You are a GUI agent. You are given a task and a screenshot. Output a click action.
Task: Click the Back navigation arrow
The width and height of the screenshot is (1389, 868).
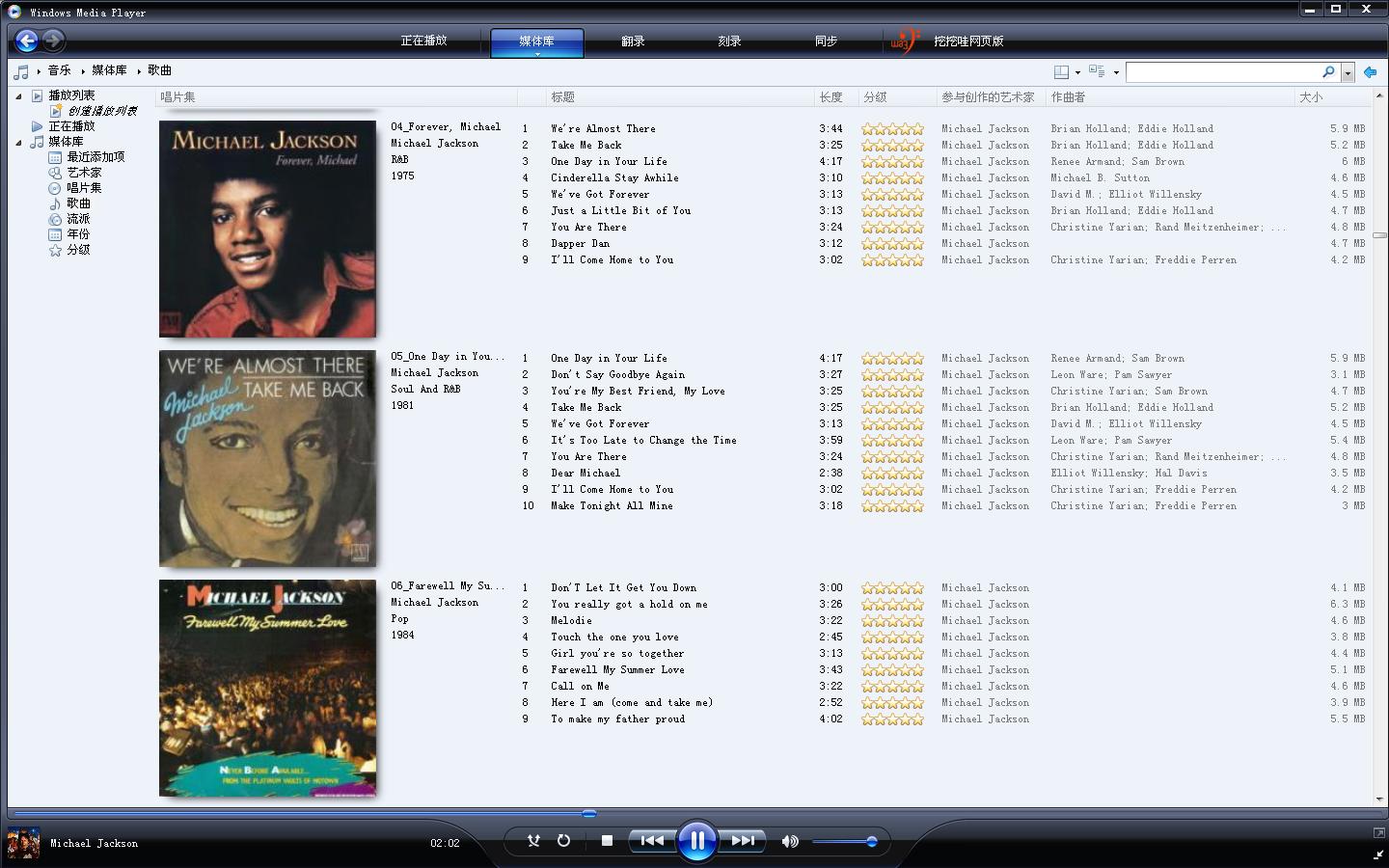[x=27, y=41]
